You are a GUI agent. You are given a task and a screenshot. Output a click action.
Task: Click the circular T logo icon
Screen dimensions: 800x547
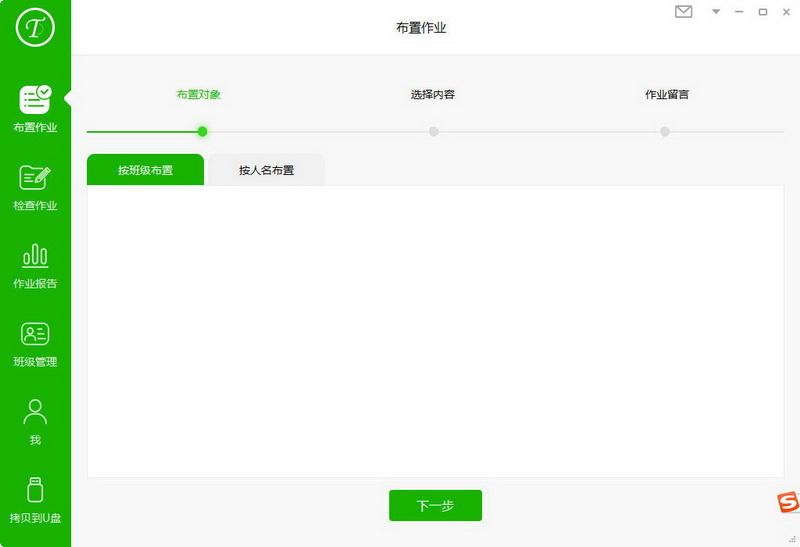(x=35, y=27)
